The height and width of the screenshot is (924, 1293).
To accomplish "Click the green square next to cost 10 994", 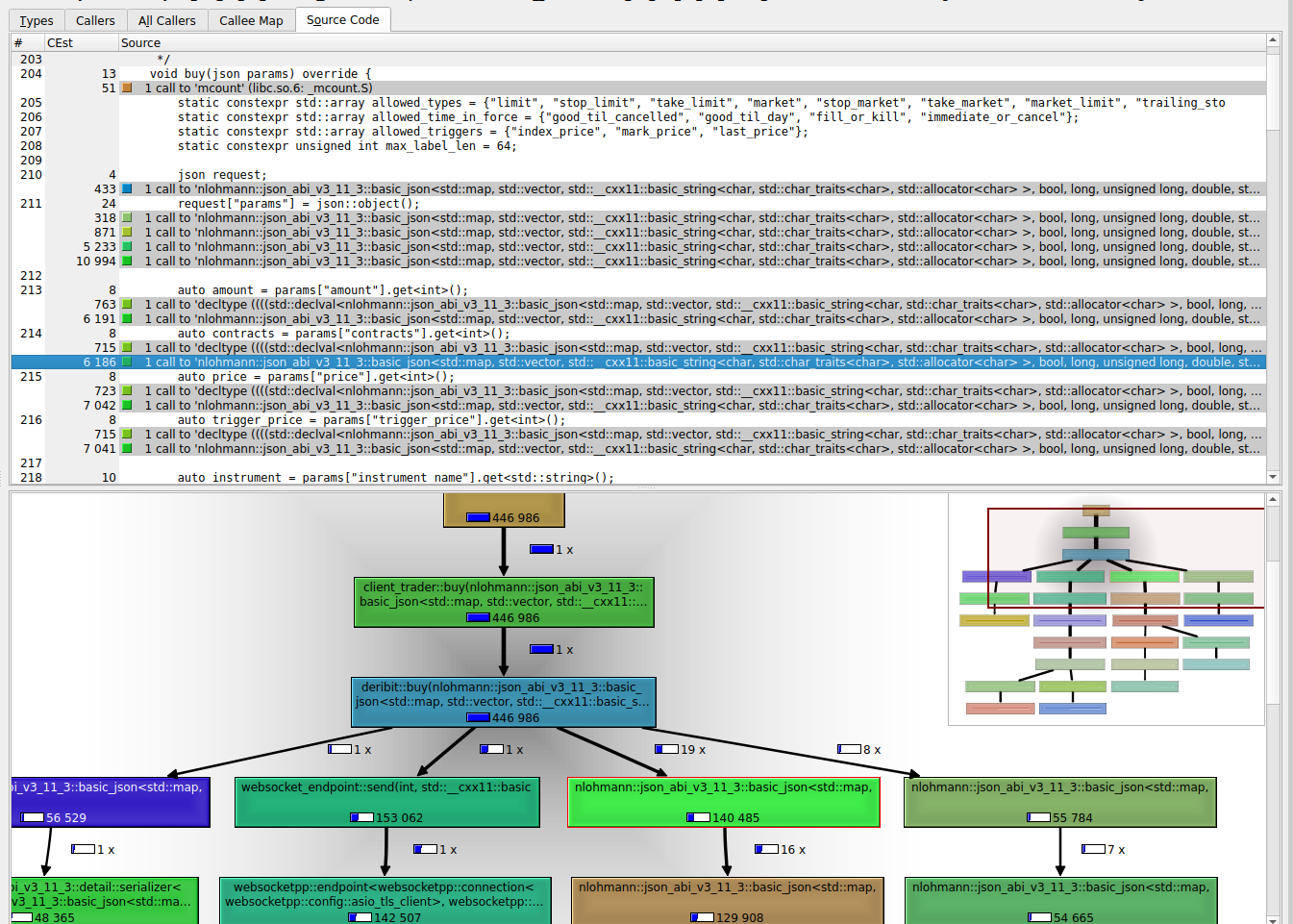I will pos(127,262).
